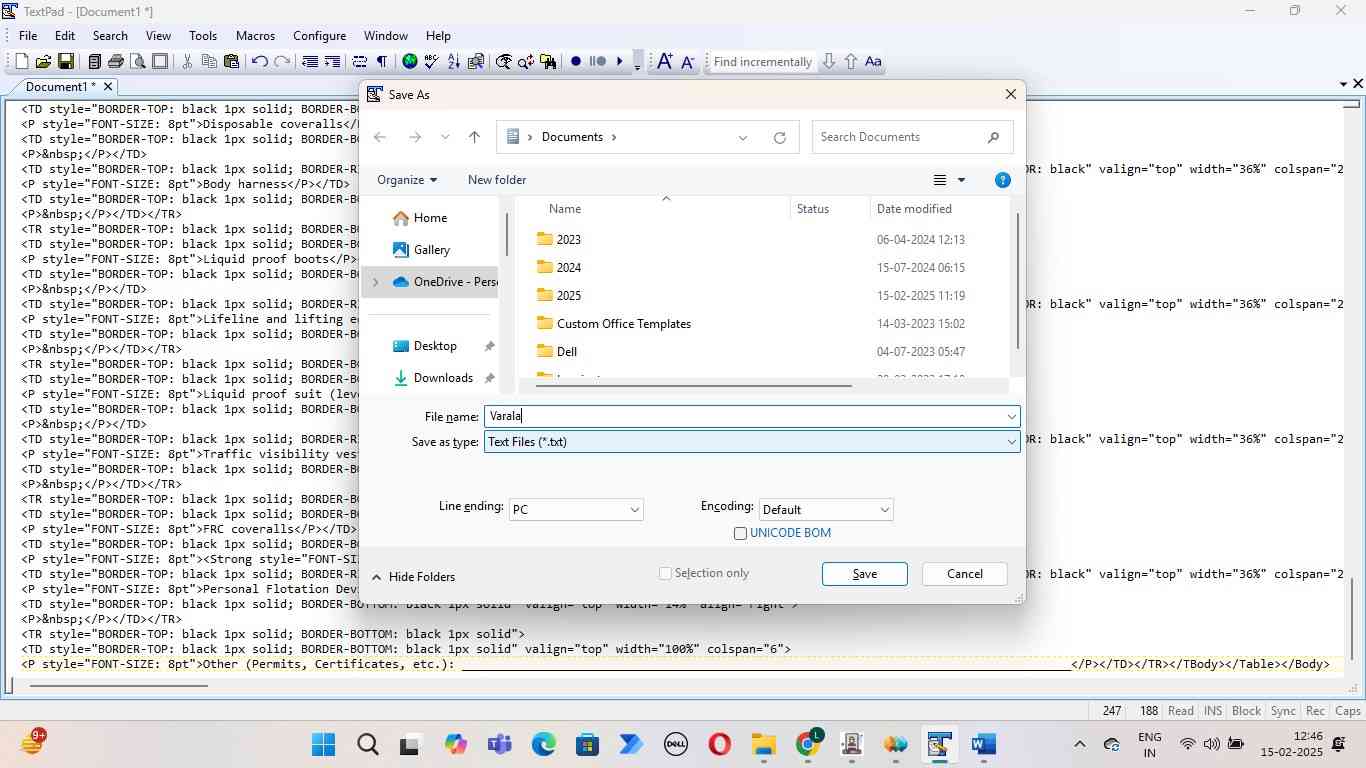Click the A-Z sort icon

click(x=454, y=62)
